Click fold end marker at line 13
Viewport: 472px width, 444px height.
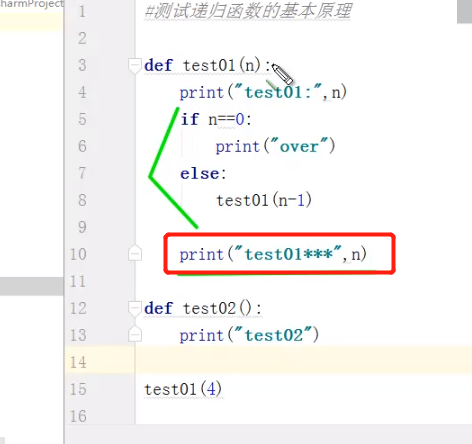click(135, 334)
